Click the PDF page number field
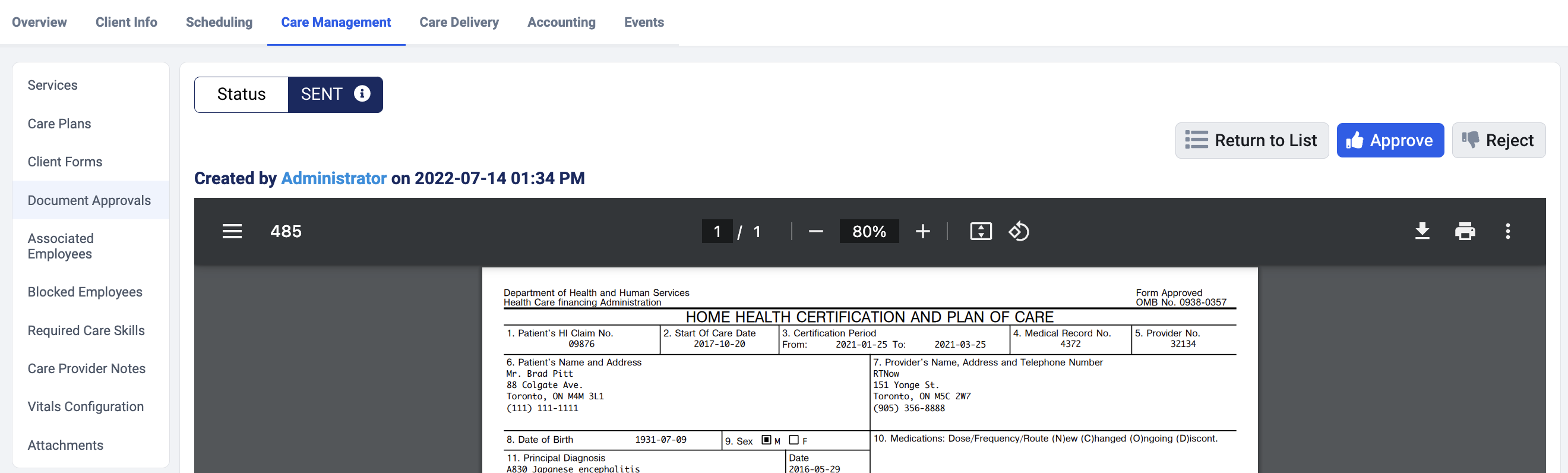 (717, 231)
